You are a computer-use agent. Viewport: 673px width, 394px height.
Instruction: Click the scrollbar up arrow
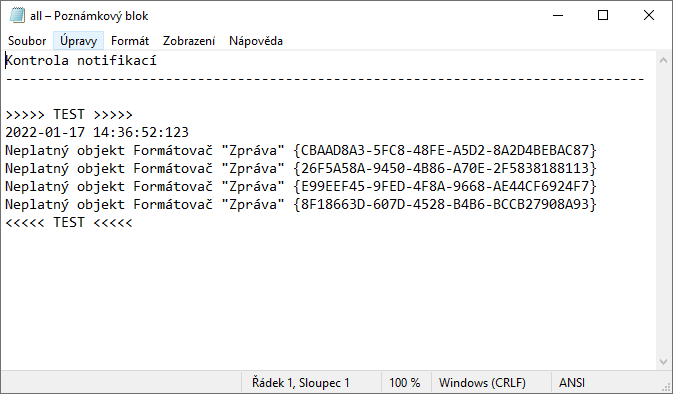(663, 61)
